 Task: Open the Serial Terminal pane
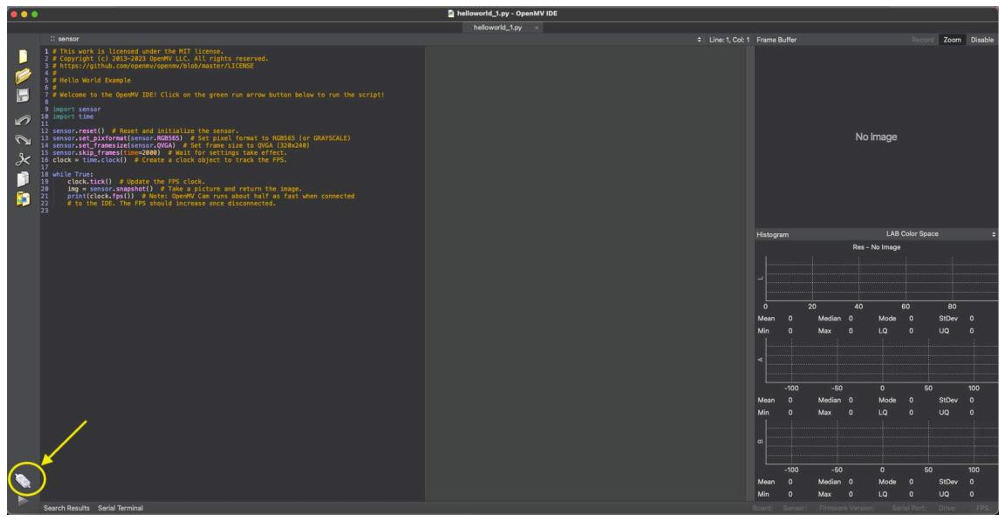[x=120, y=508]
